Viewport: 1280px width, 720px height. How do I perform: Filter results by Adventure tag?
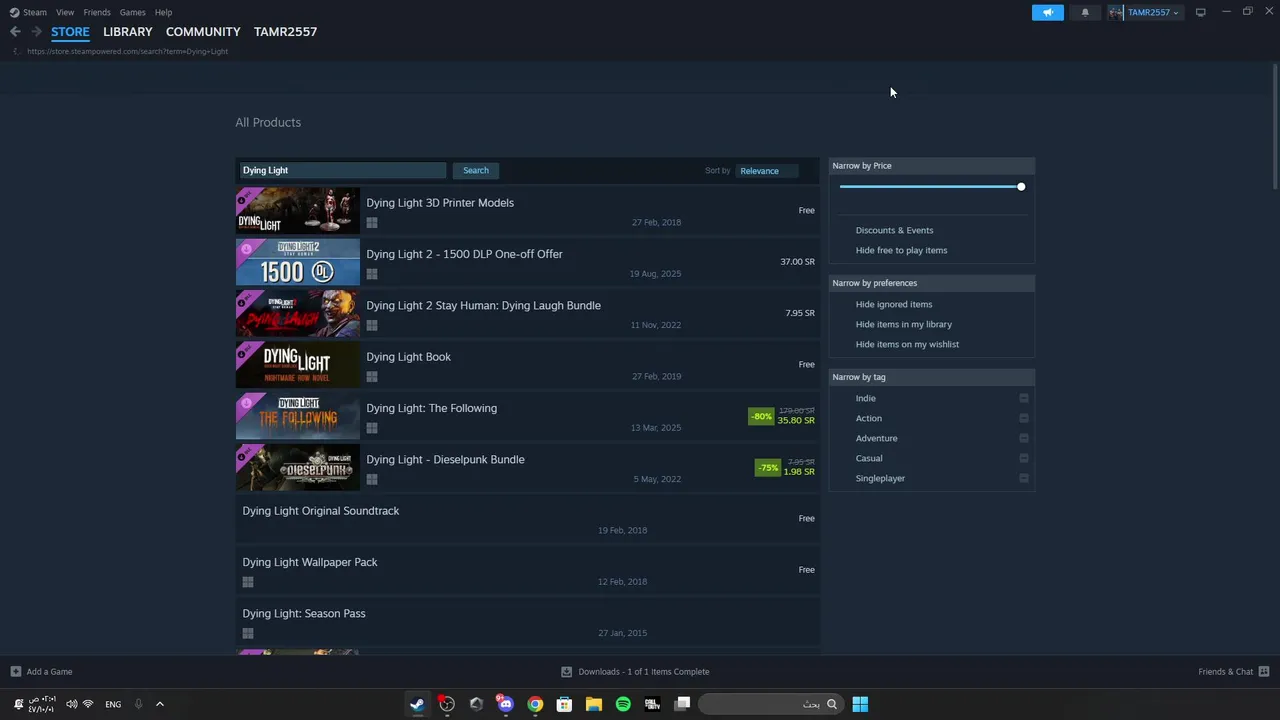tap(876, 438)
